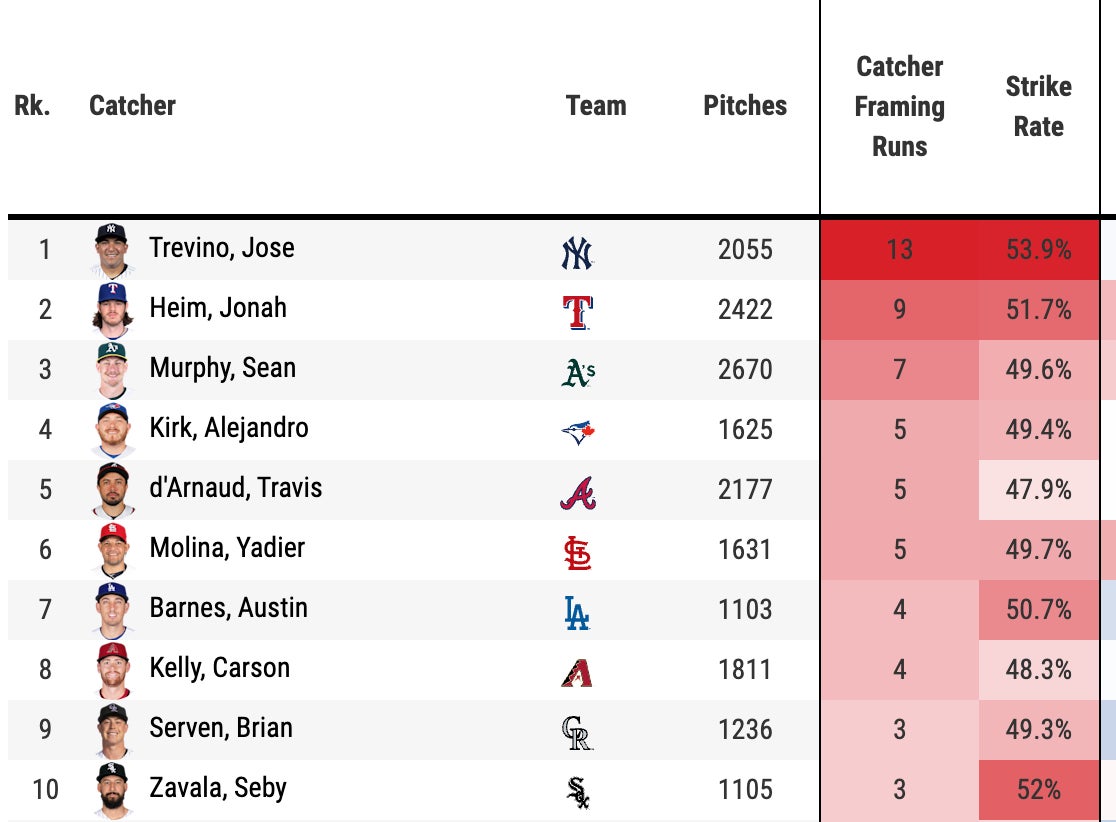Select Yadier Molina's name link
Image resolution: width=1116 pixels, height=822 pixels.
tap(227, 548)
